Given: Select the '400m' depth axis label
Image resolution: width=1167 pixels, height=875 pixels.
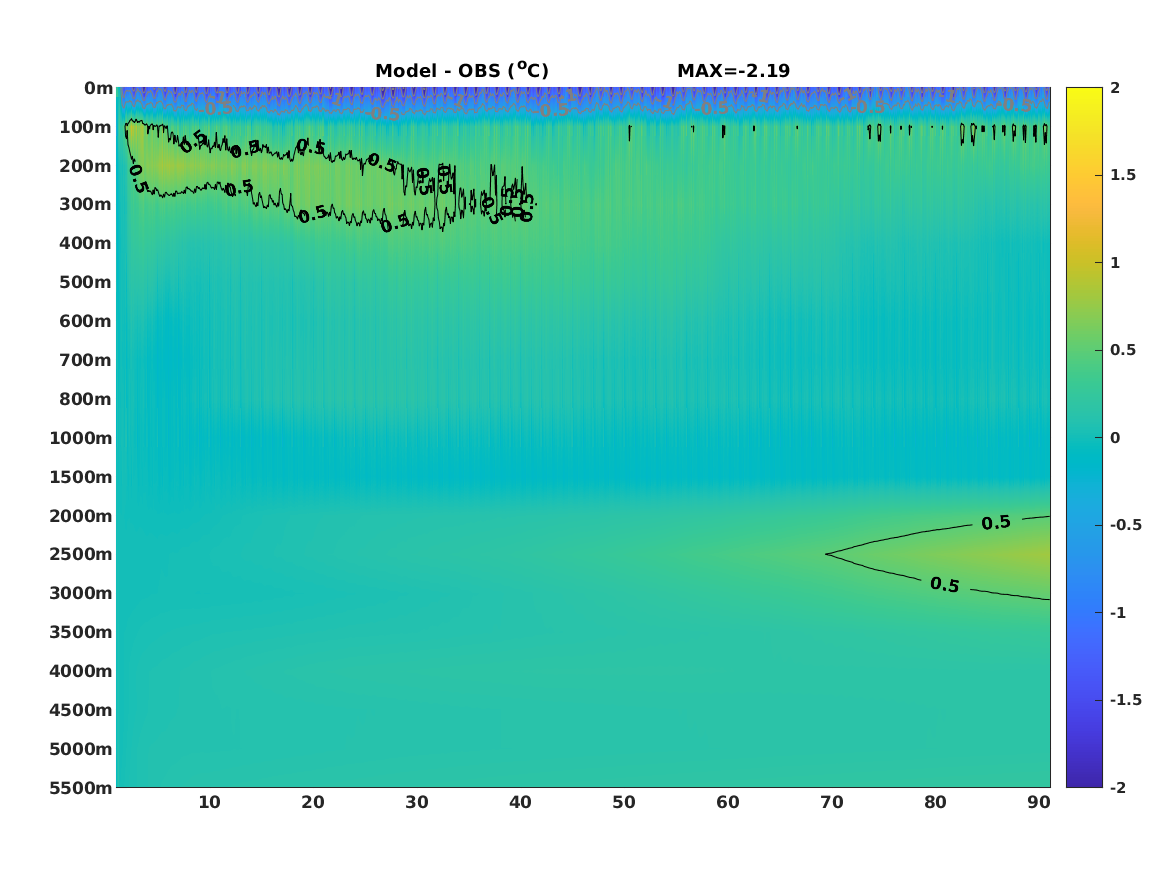Looking at the screenshot, I should click(x=86, y=243).
